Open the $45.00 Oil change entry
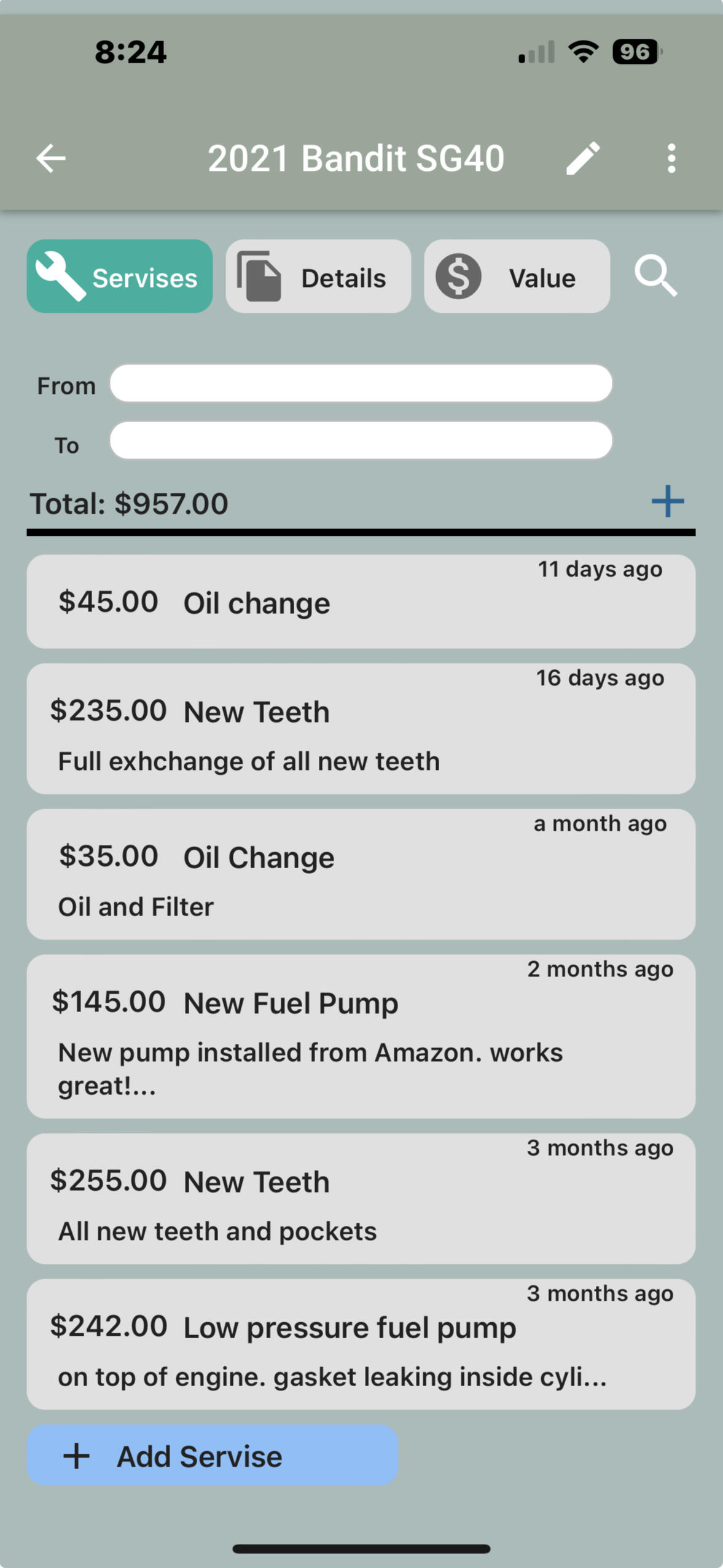The image size is (723, 1568). pos(361,602)
